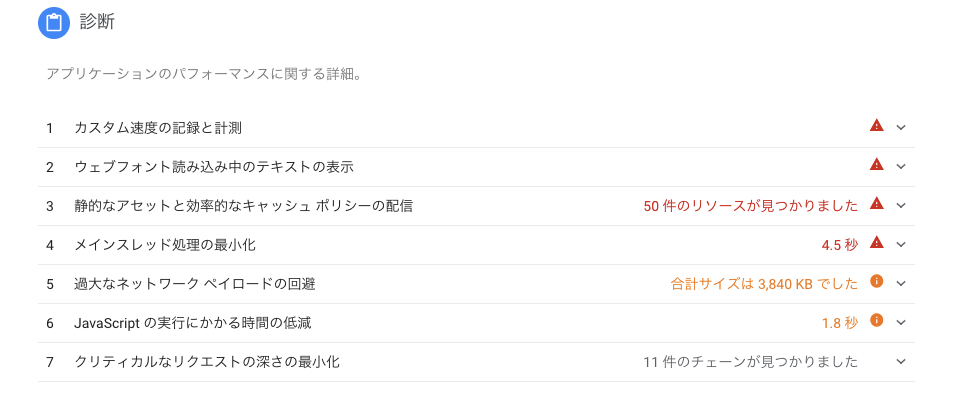Open the メインスレッド処理の最小化 audit title

tap(165, 245)
